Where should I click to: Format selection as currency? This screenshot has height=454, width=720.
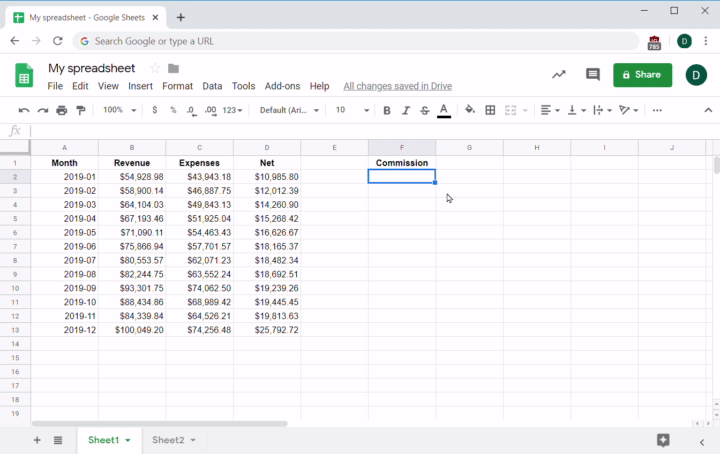[155, 110]
